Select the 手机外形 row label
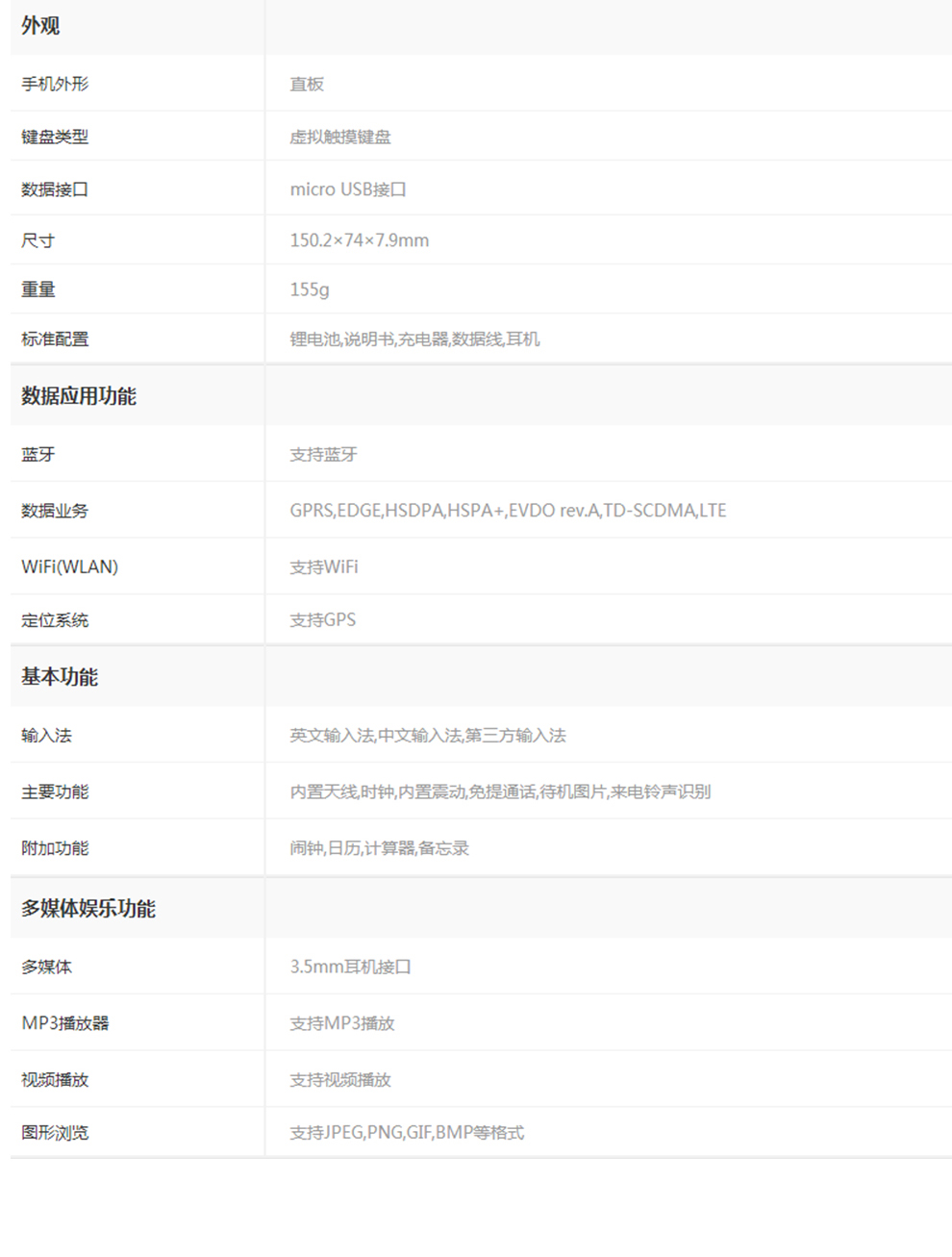Screen dimensions: 952x1257 click(55, 84)
